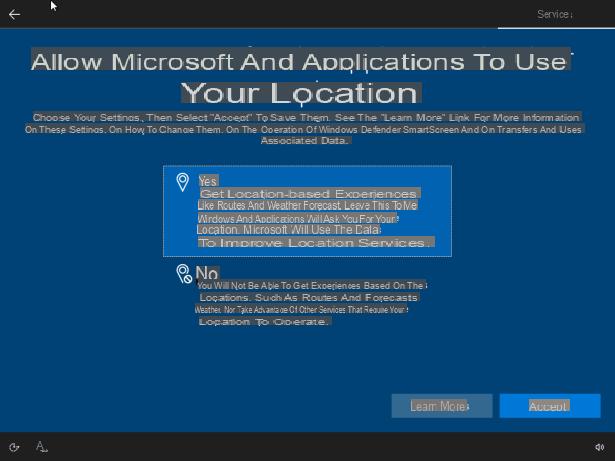Toggle the volume speaker icon
The image size is (615, 461).
[x=599, y=447]
